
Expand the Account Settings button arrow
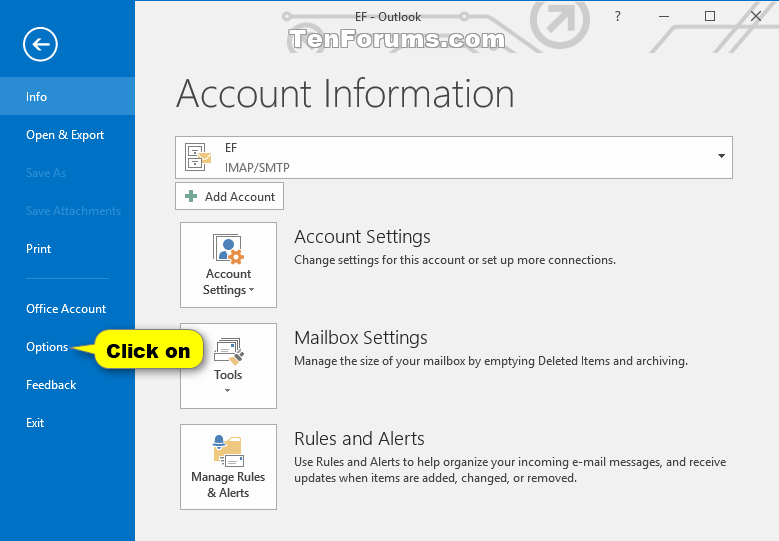251,290
